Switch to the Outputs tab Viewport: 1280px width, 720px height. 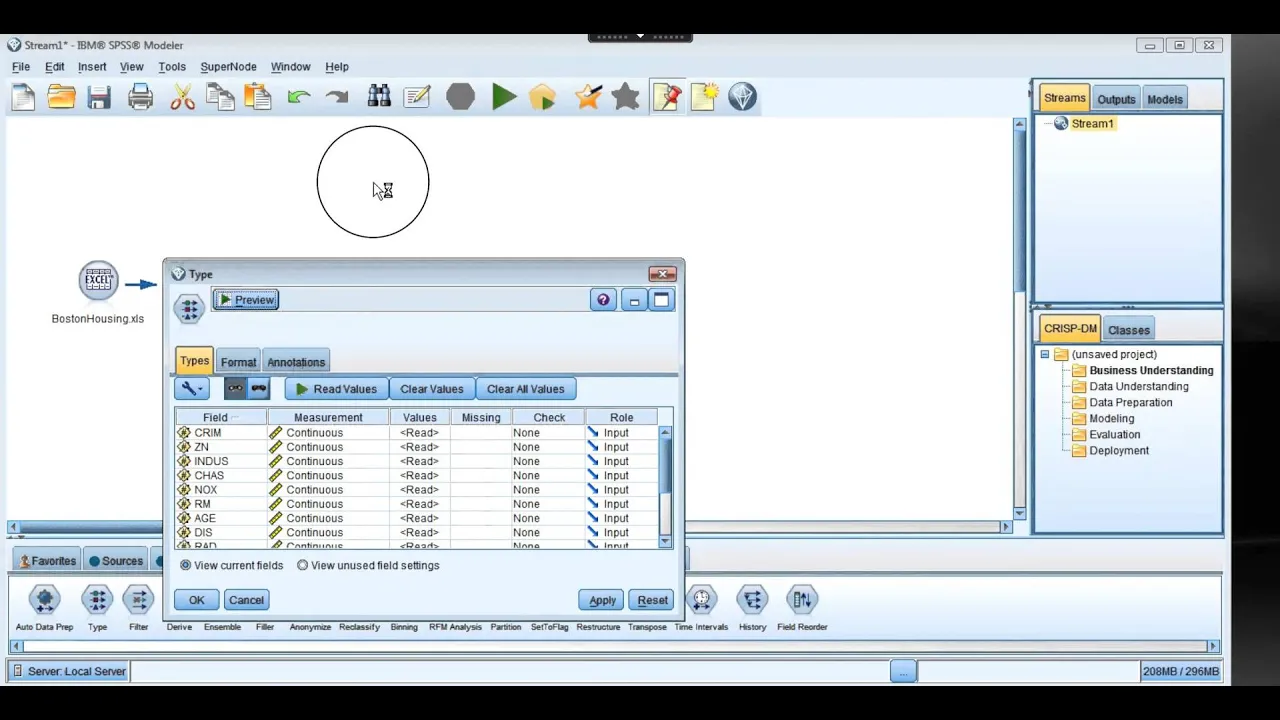coord(1116,99)
